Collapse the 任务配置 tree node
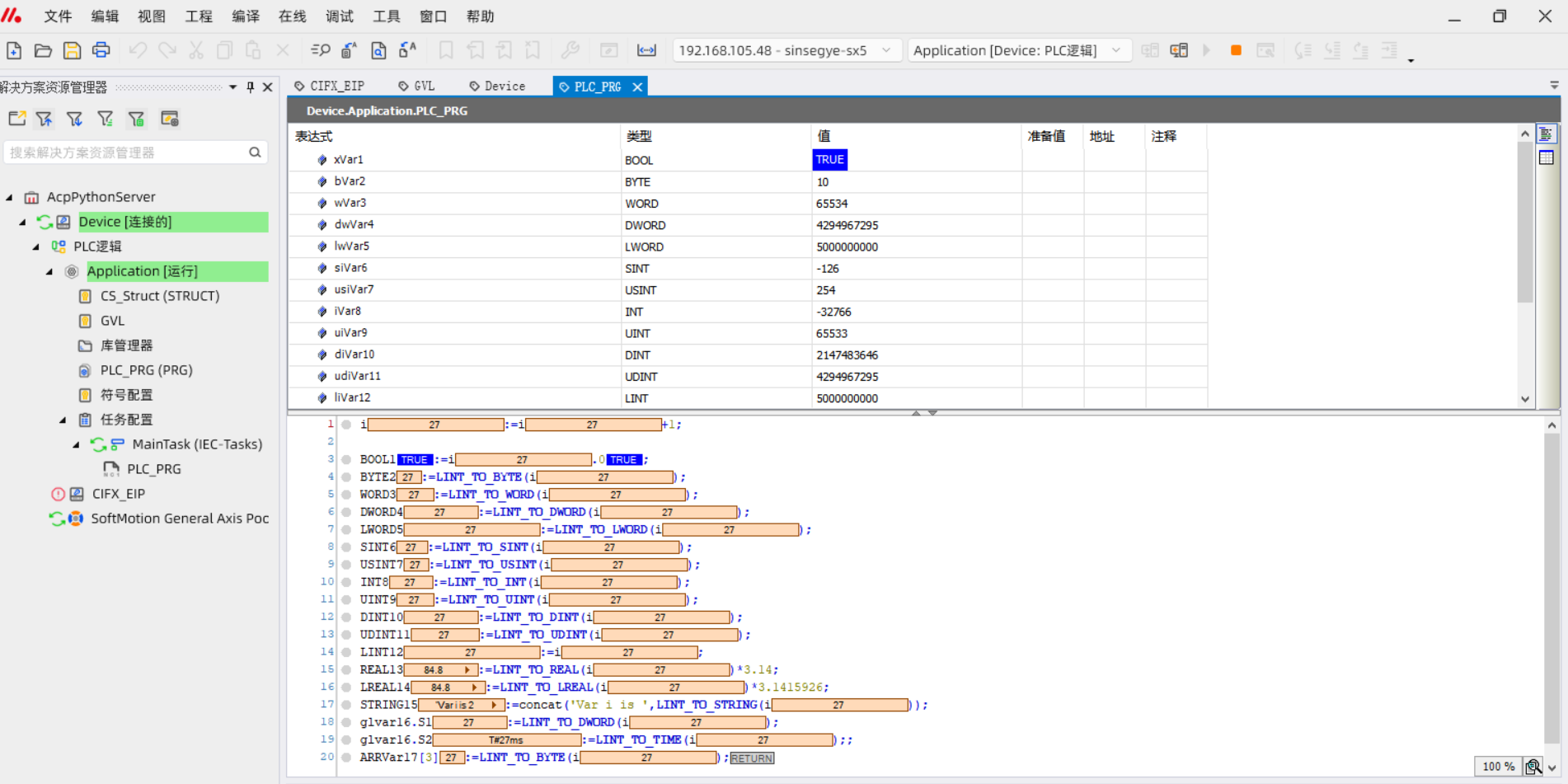This screenshot has width=1568, height=784. (63, 420)
